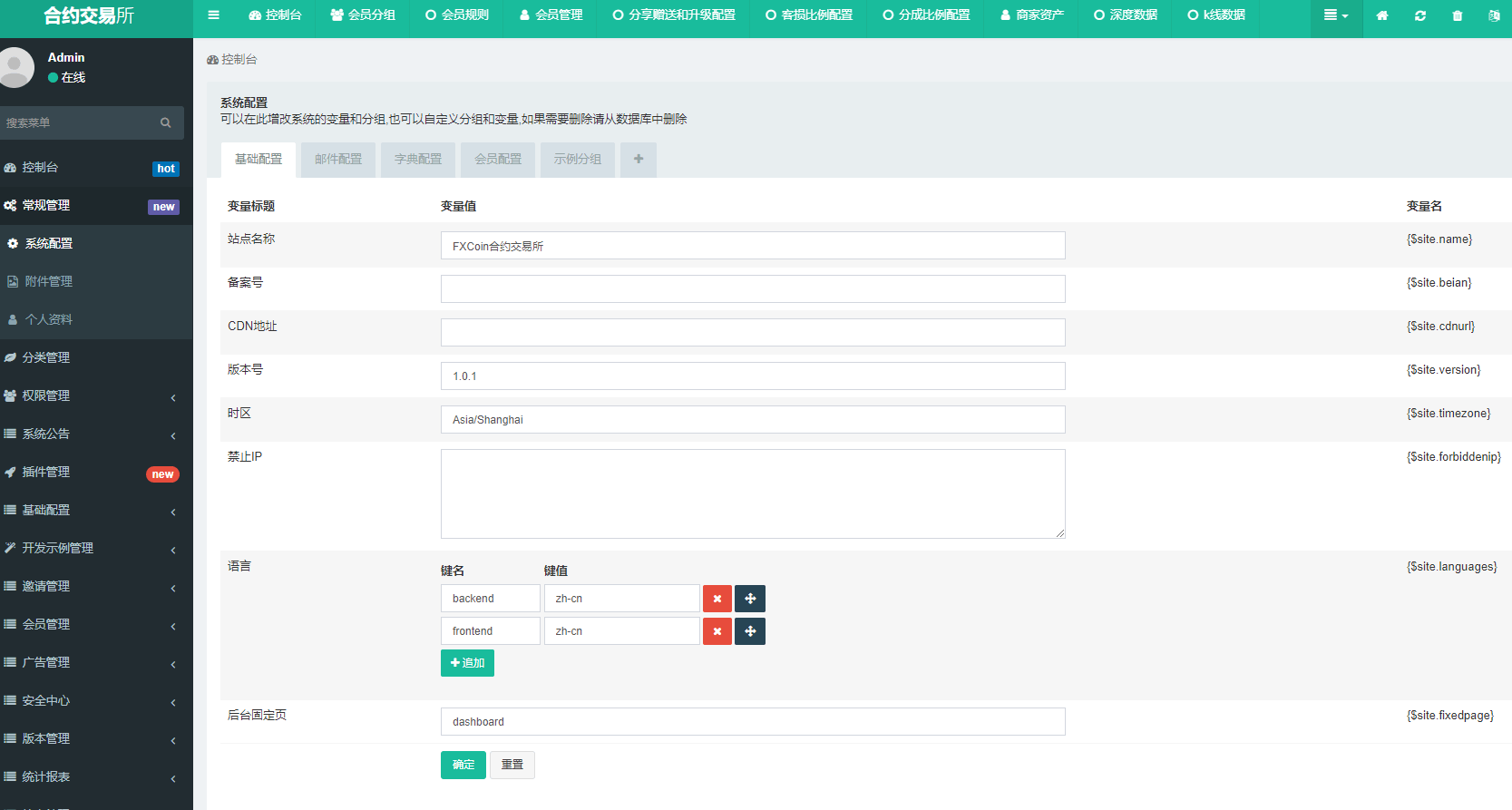Toggle the sidebar hamburger menu icon
Image resolution: width=1512 pixels, height=810 pixels.
click(214, 15)
